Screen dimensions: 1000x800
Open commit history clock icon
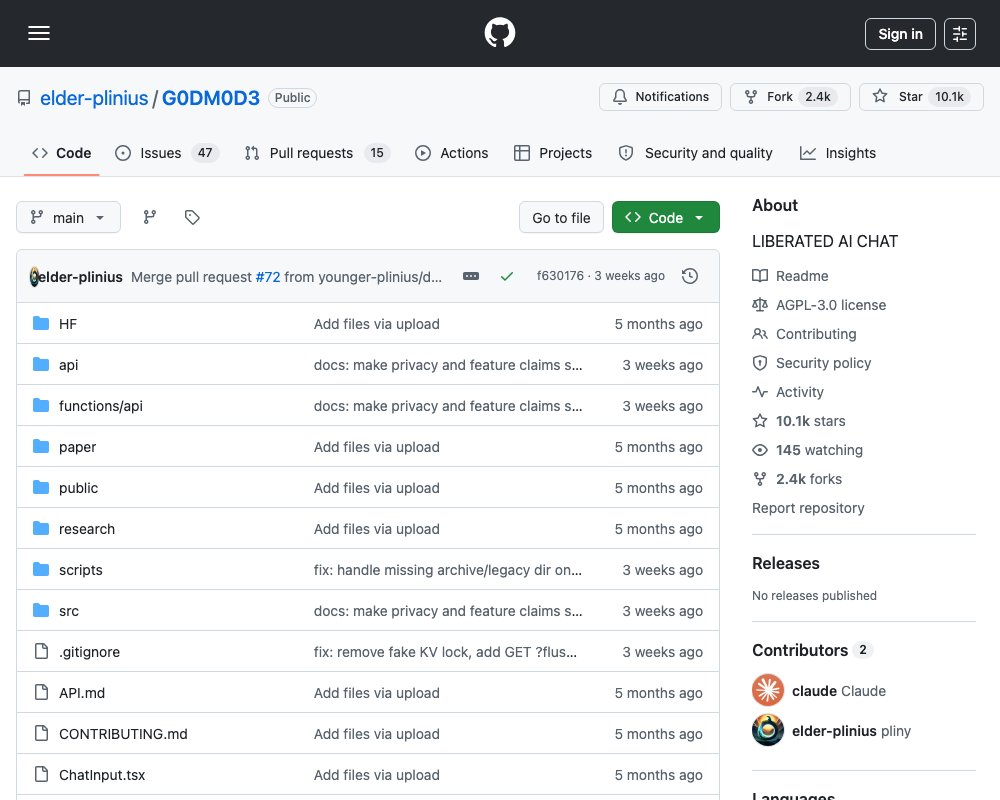tap(689, 276)
